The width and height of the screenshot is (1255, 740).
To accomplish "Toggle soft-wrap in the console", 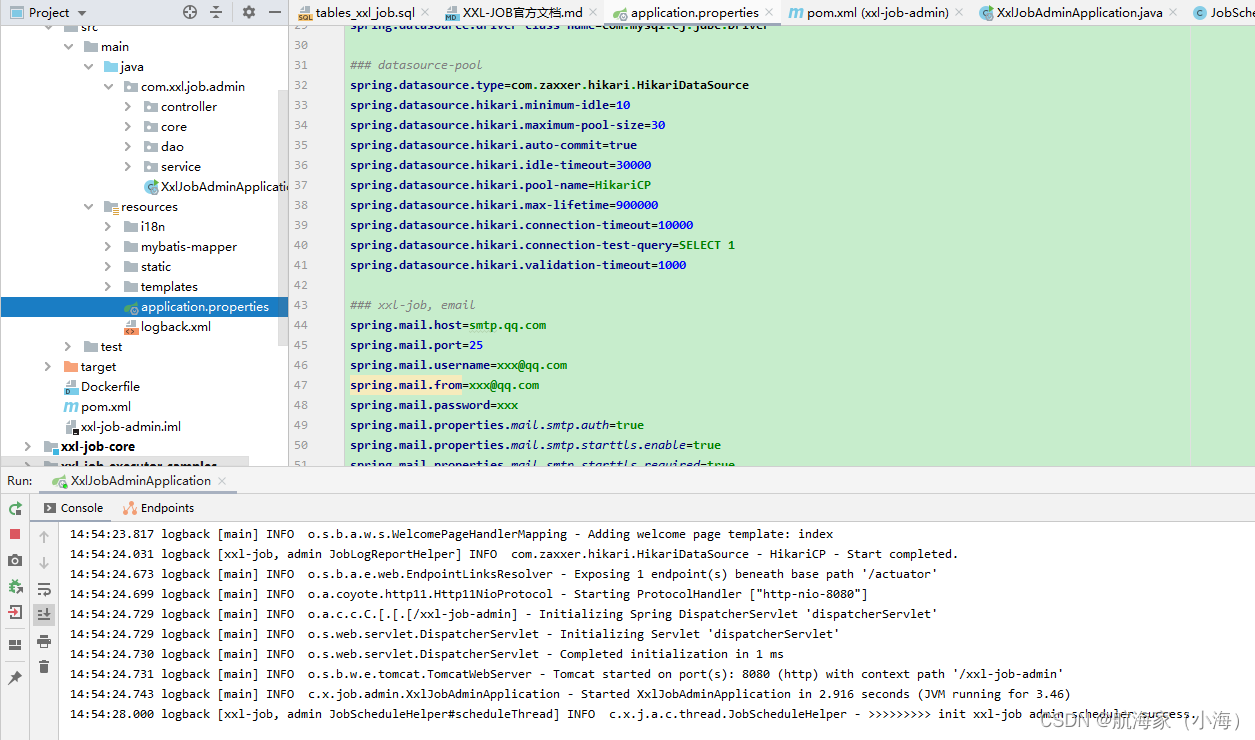I will [x=44, y=589].
